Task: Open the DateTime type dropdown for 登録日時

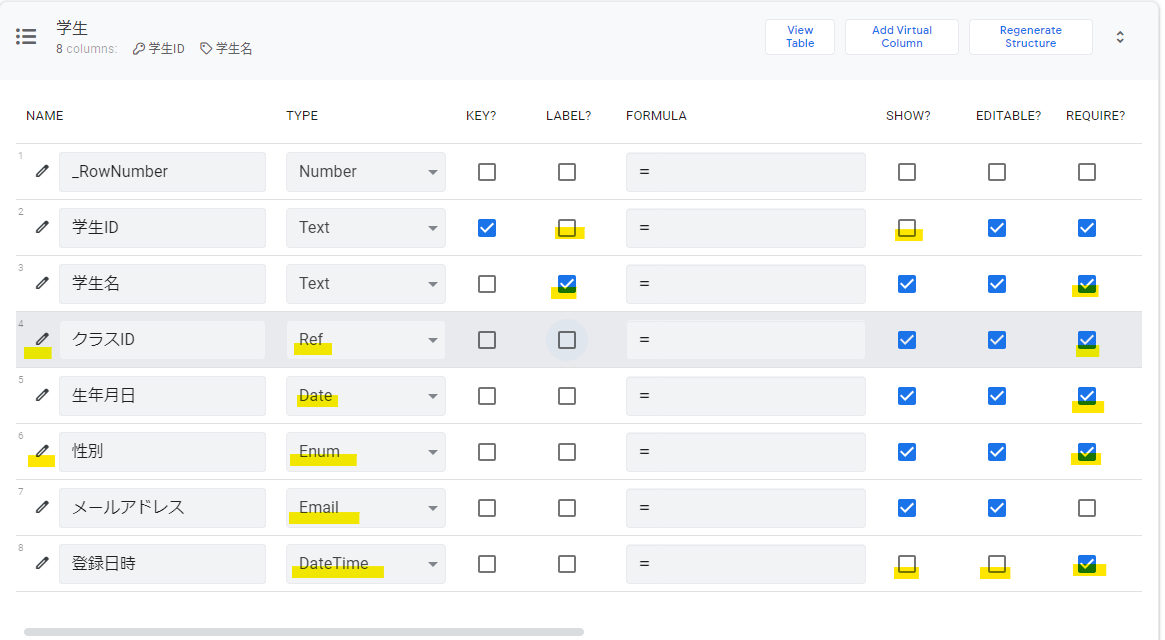Action: (x=366, y=564)
